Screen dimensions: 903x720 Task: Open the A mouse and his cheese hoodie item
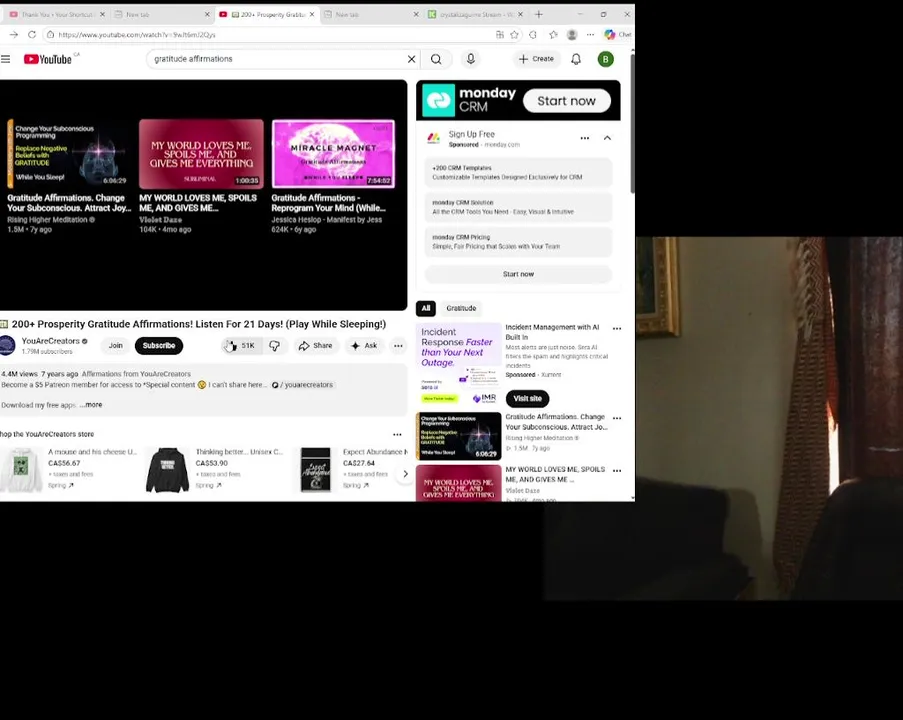coord(69,469)
